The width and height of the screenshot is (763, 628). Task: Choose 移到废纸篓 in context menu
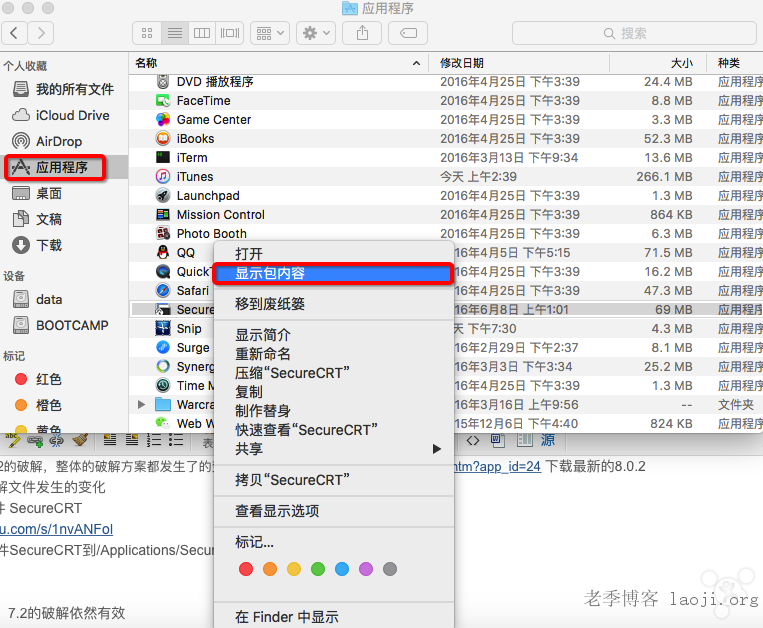pyautogui.click(x=334, y=304)
